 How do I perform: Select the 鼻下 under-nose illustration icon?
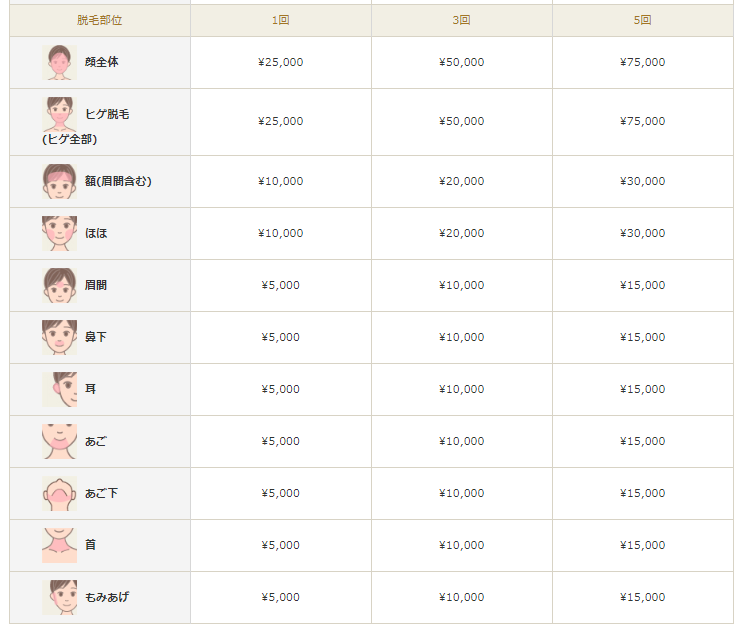59,337
